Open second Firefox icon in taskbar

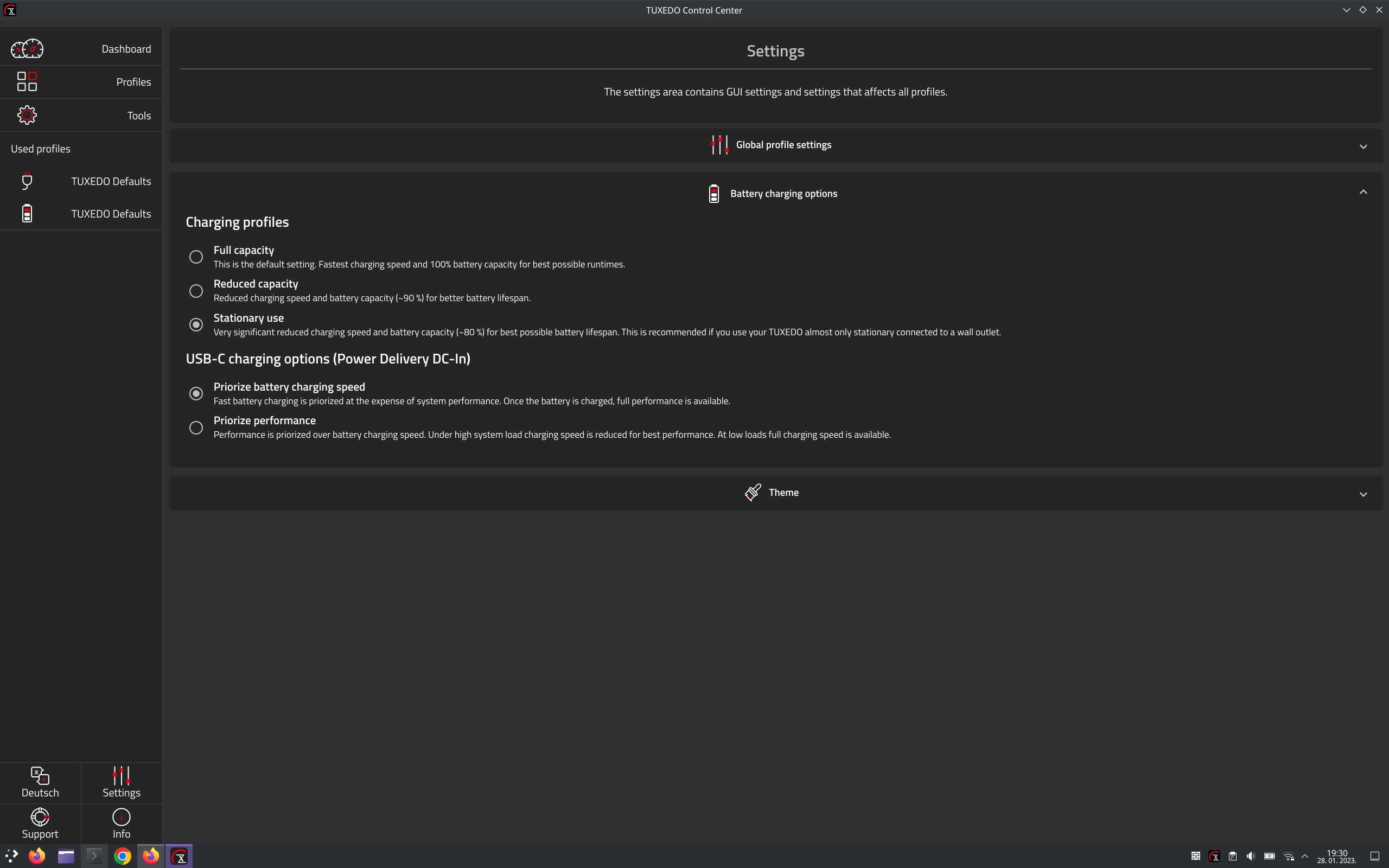[x=150, y=856]
